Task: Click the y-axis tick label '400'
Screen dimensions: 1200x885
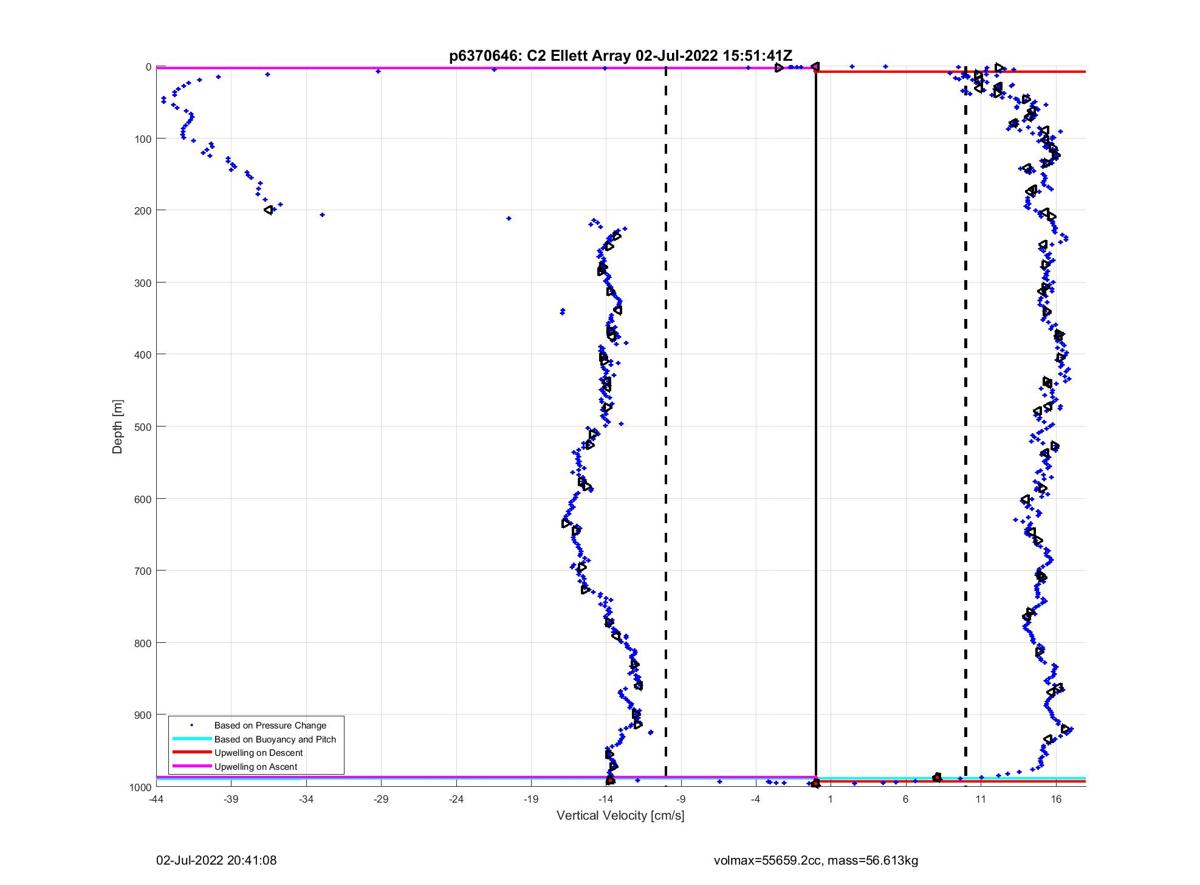Action: click(142, 355)
